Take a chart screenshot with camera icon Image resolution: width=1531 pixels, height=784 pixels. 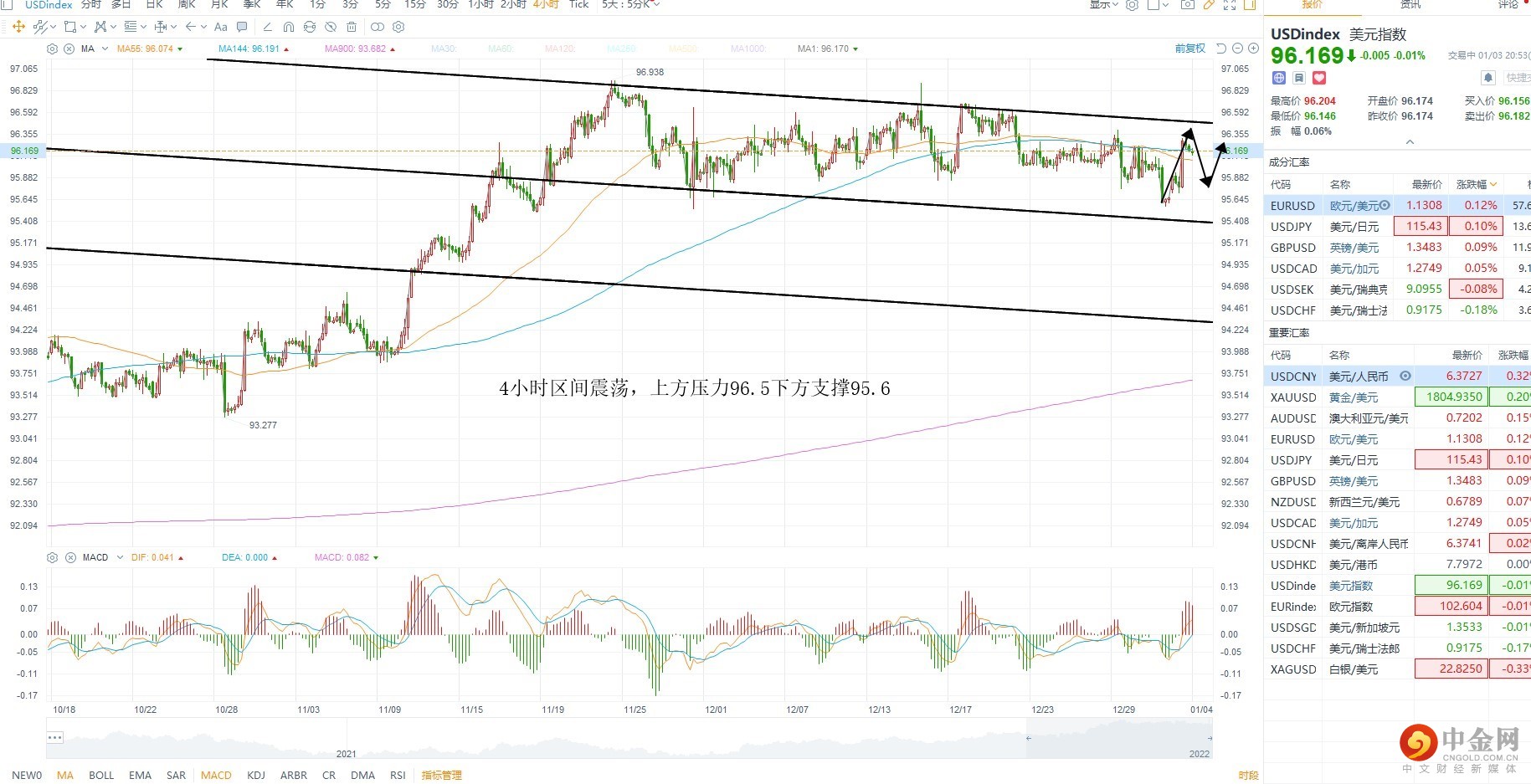(x=1188, y=4)
